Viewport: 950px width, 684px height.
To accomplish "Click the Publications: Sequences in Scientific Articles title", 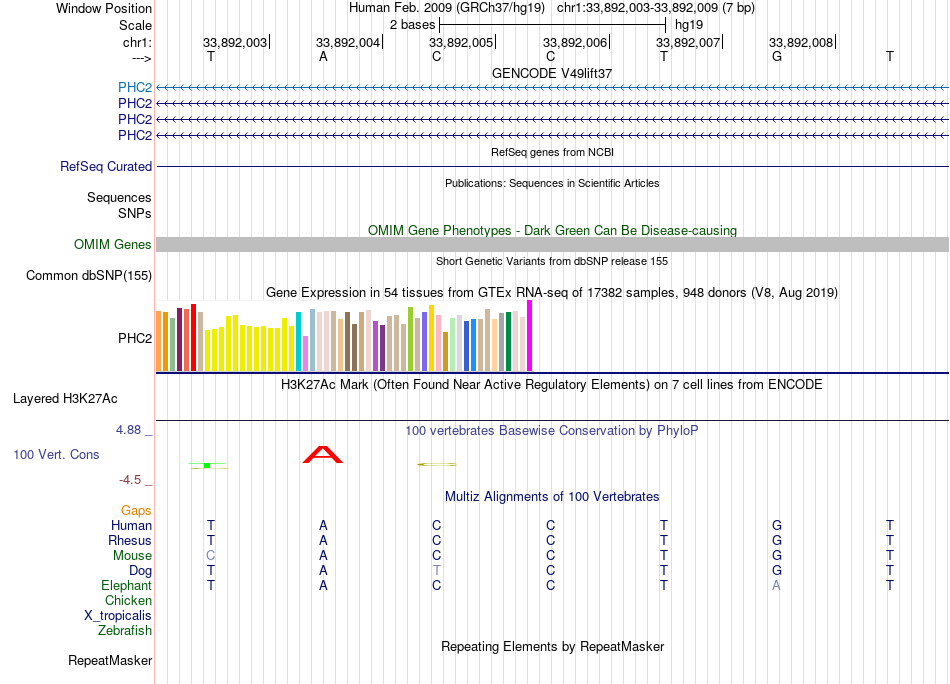I will 552,183.
